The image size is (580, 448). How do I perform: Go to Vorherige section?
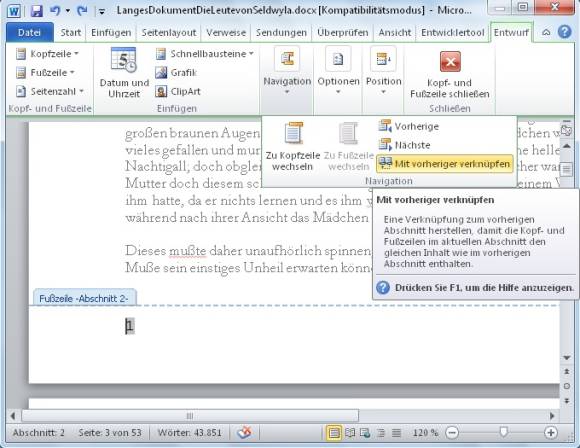tap(408, 126)
